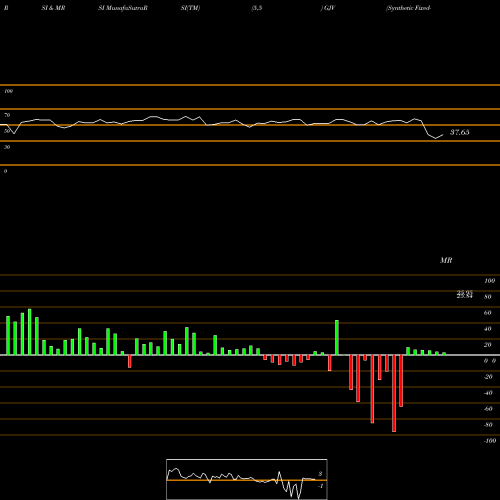Click the MR label above the histogram
Viewport: 500px width, 500px height.
[446, 260]
